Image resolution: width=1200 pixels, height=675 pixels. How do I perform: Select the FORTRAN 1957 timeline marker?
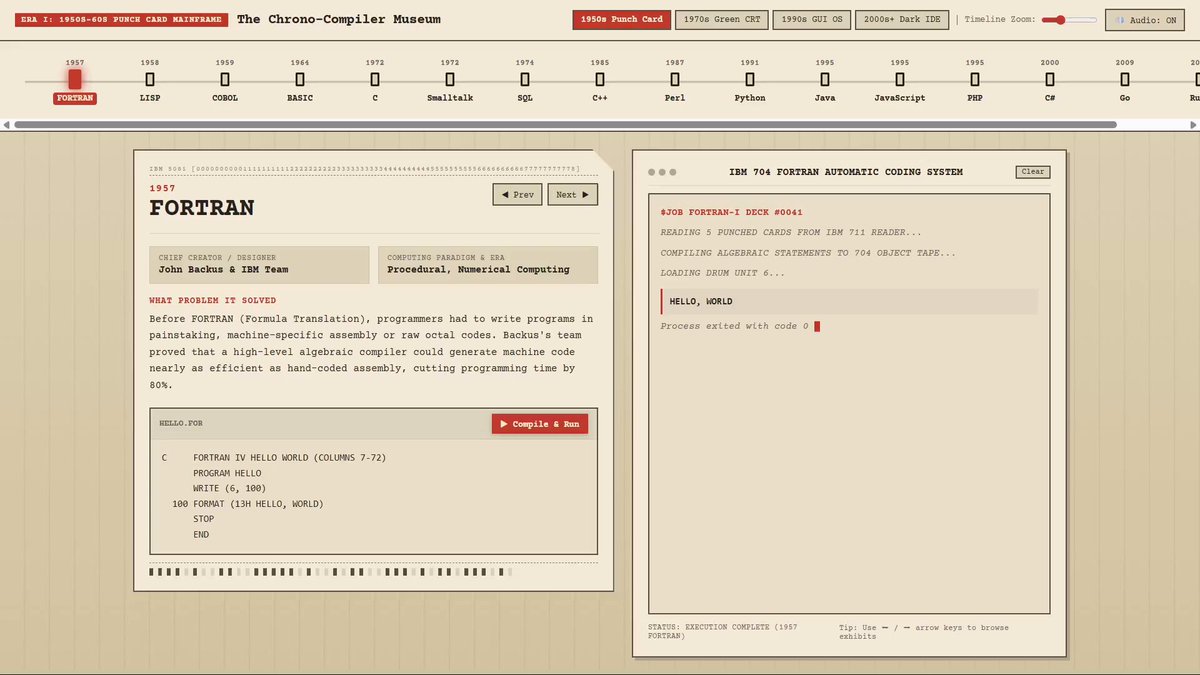click(75, 81)
